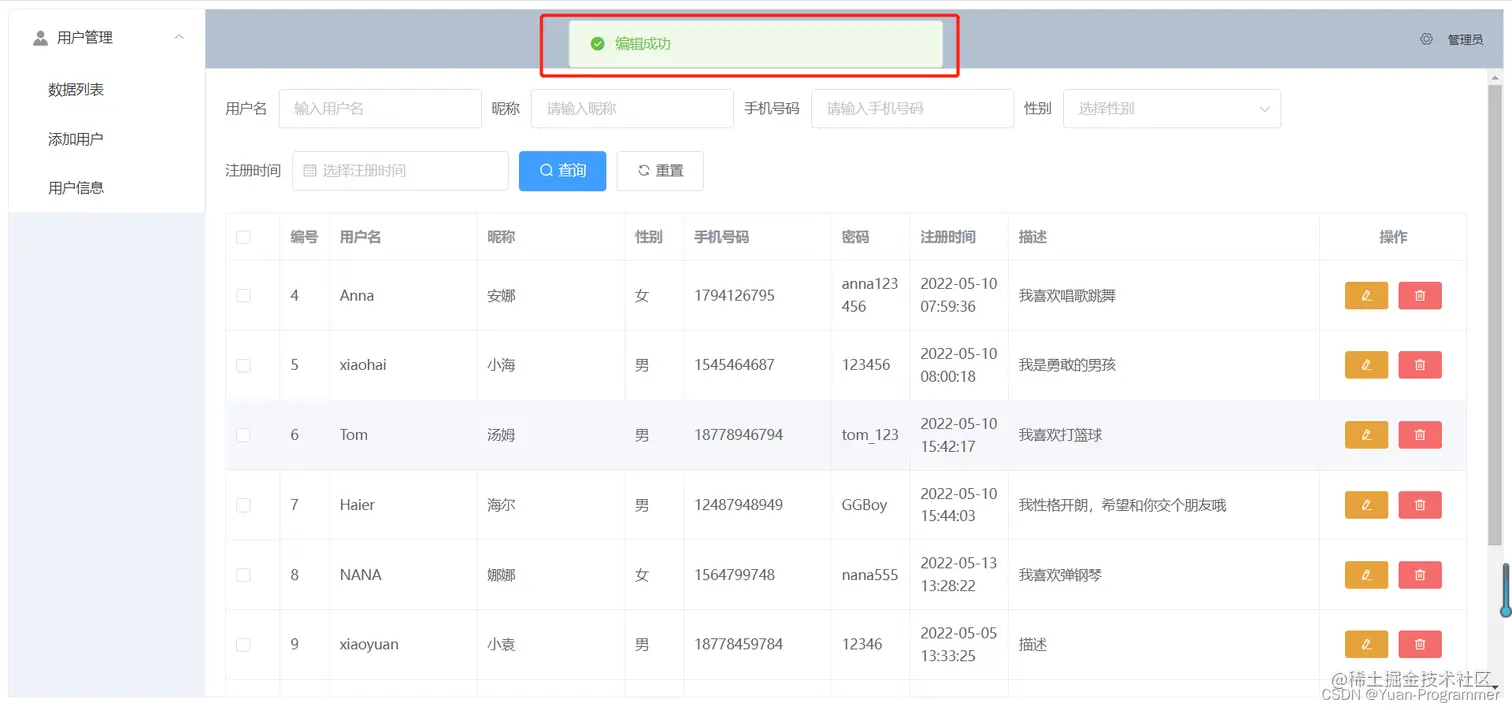Click the 注册时间 column header
The width and height of the screenshot is (1512, 710).
click(x=948, y=237)
